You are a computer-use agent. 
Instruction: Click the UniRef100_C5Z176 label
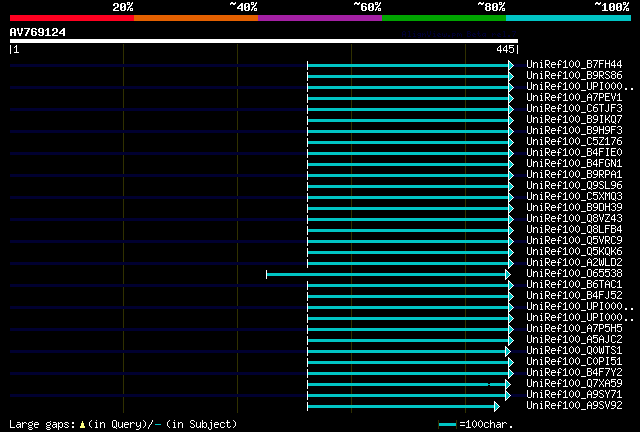click(574, 142)
